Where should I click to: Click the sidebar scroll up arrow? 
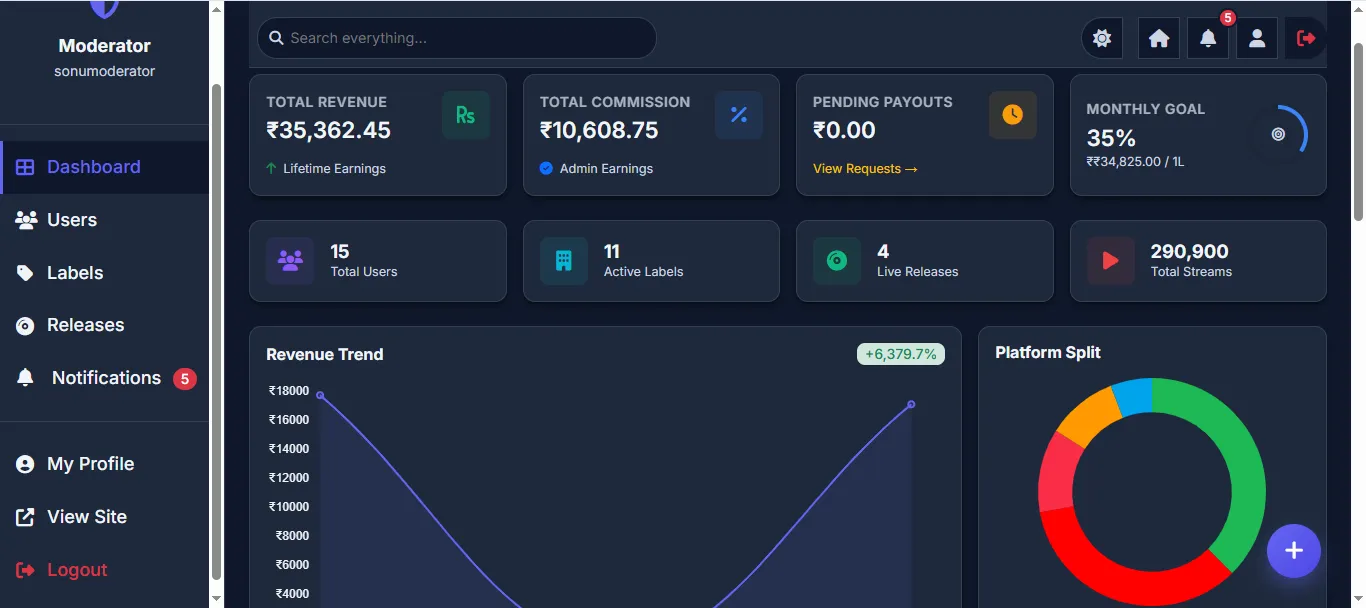click(216, 9)
